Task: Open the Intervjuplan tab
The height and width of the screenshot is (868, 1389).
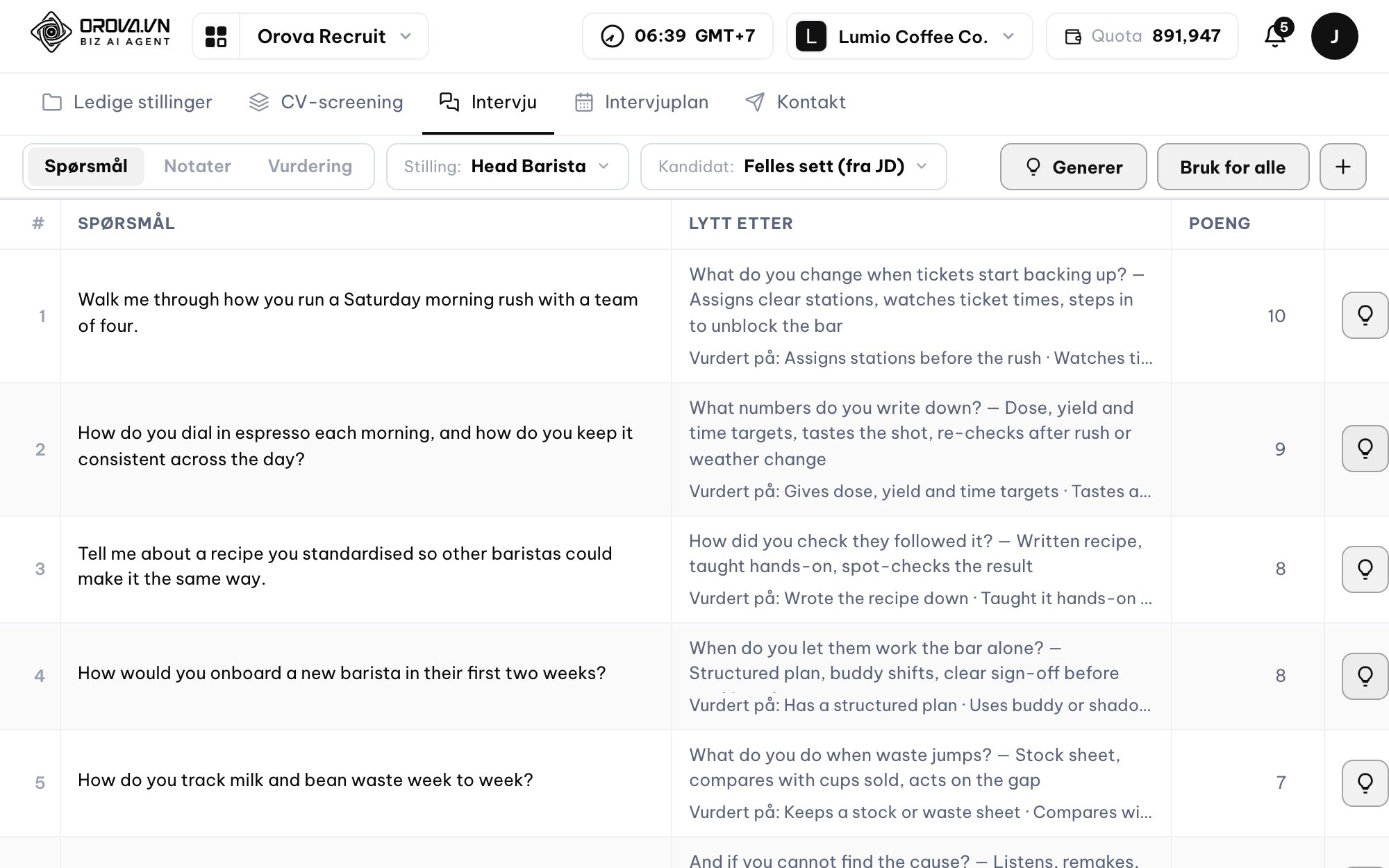Action: pyautogui.click(x=642, y=102)
